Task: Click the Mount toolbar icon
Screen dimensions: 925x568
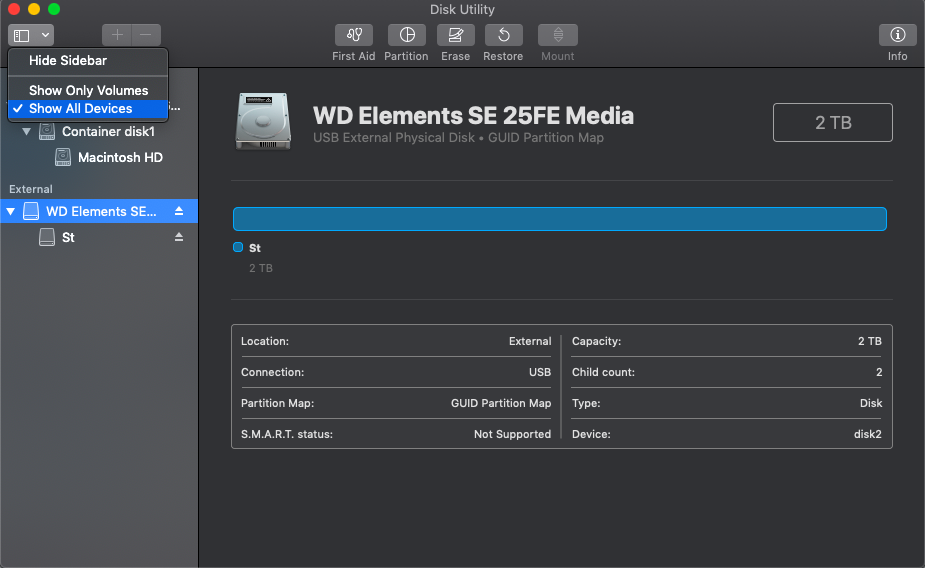Action: point(557,35)
